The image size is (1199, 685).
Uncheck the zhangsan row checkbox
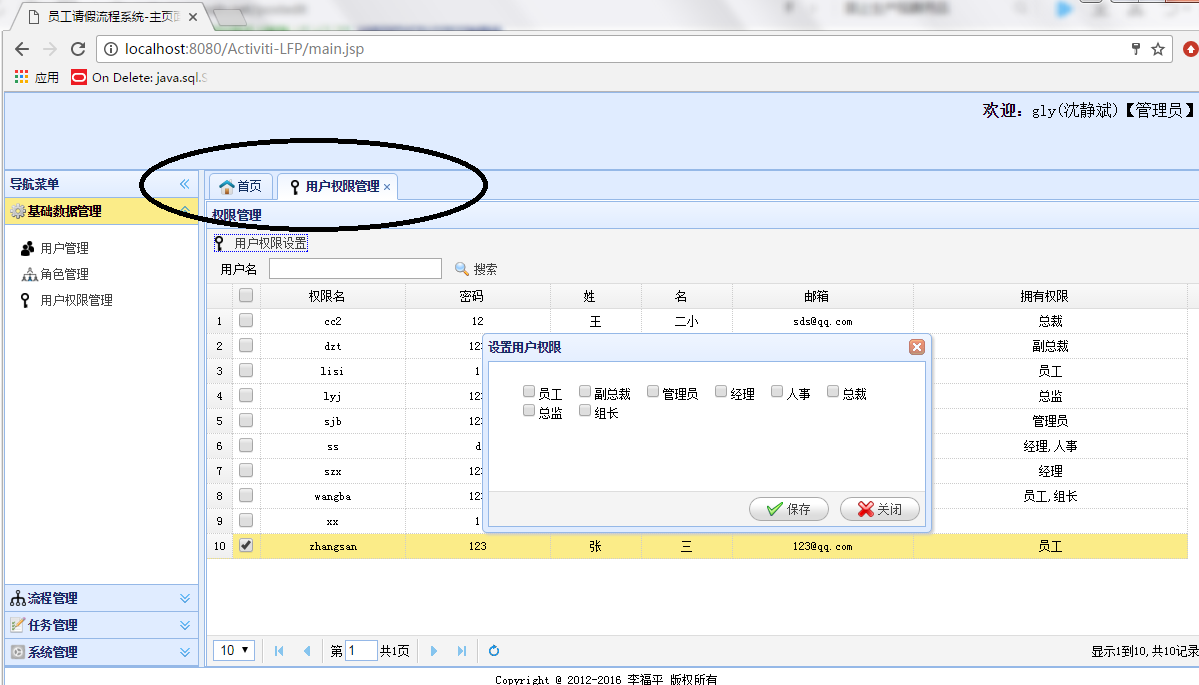tap(245, 545)
